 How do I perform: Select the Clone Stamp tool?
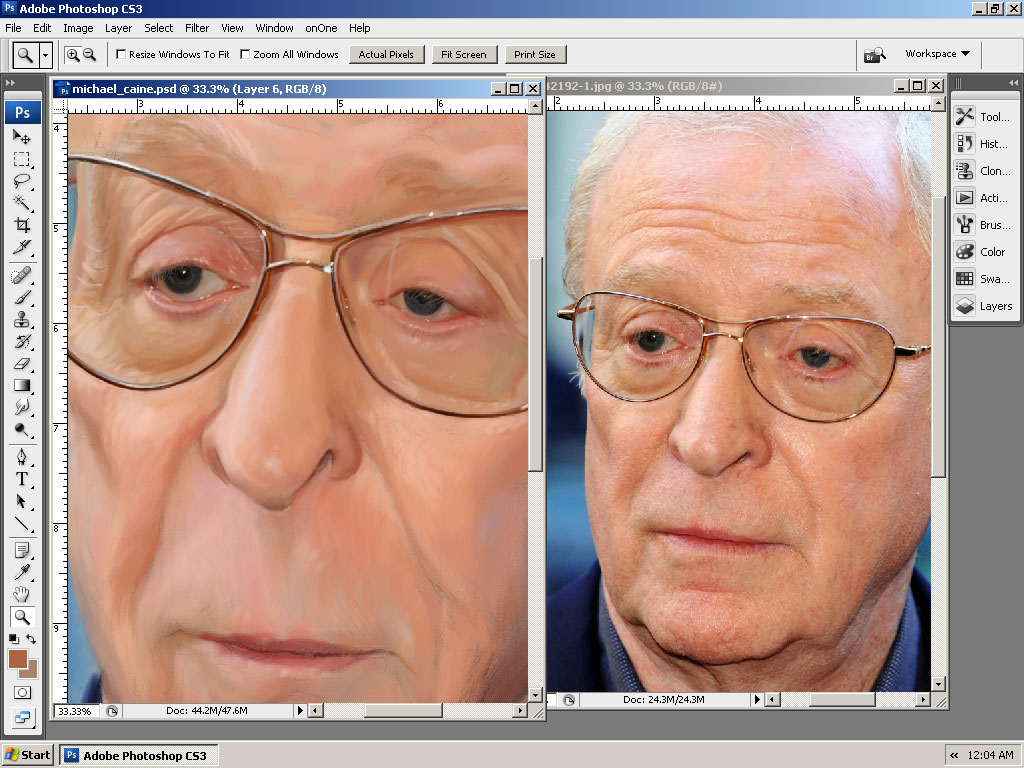(22, 319)
